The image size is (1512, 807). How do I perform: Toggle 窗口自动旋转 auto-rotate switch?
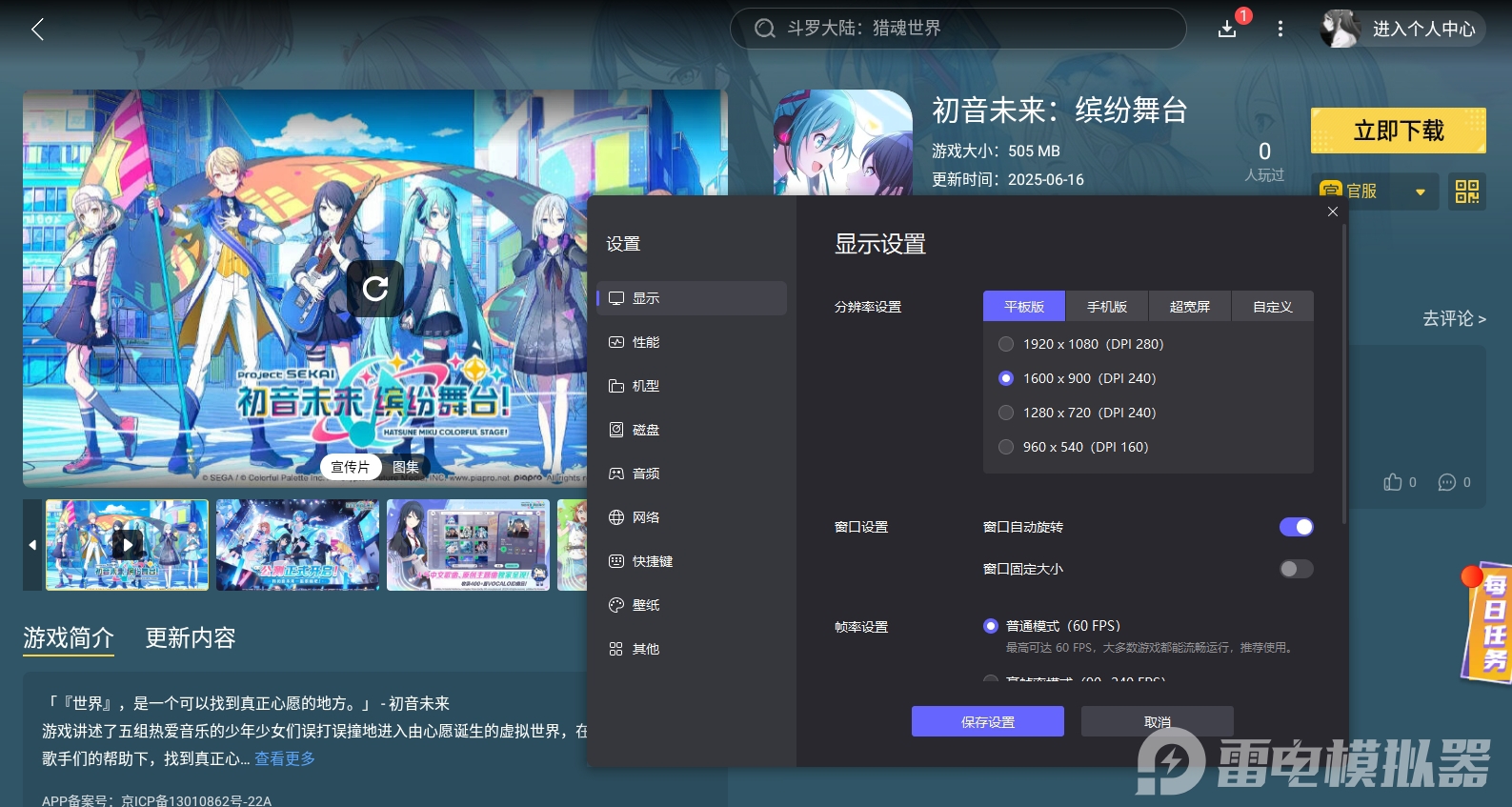1296,527
